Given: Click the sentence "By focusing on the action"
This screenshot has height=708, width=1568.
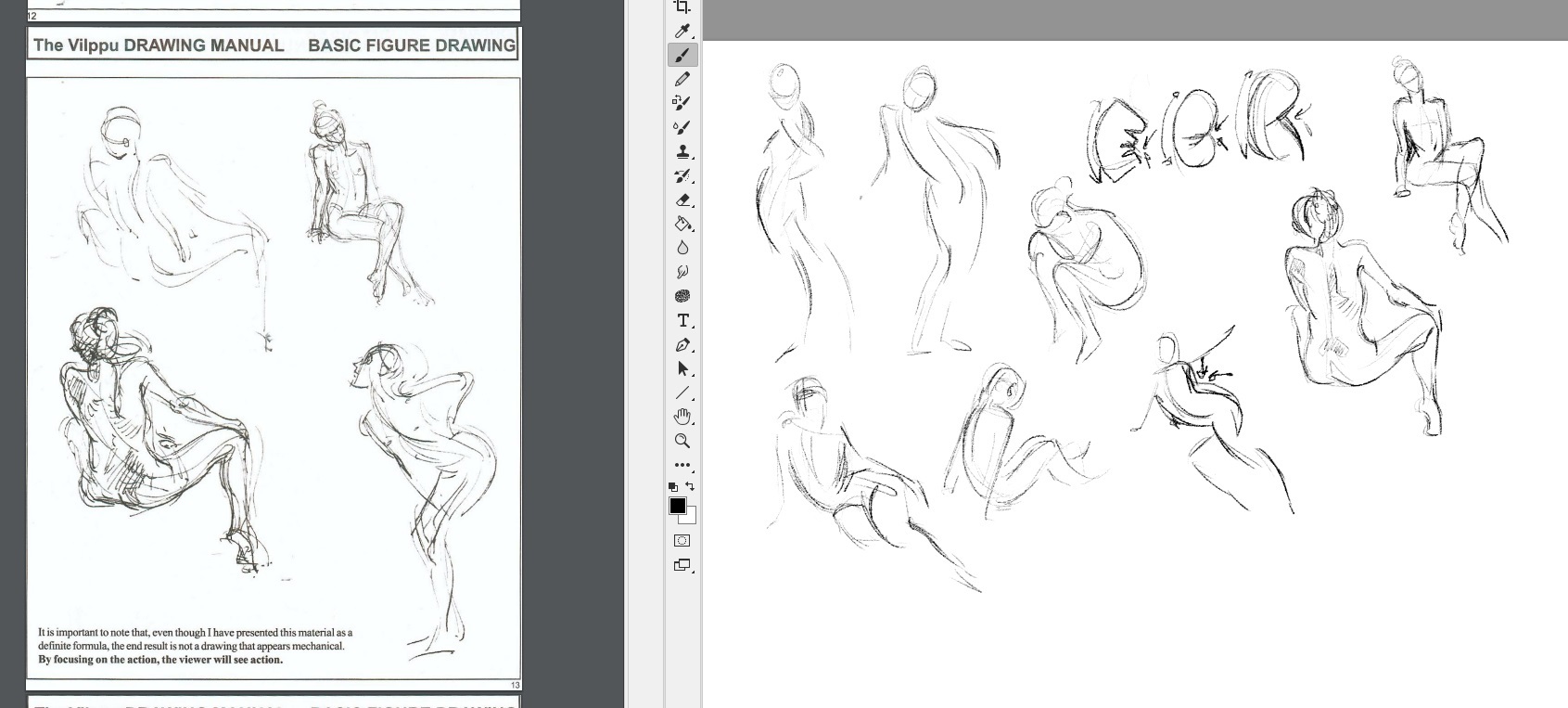Looking at the screenshot, I should pos(99,660).
